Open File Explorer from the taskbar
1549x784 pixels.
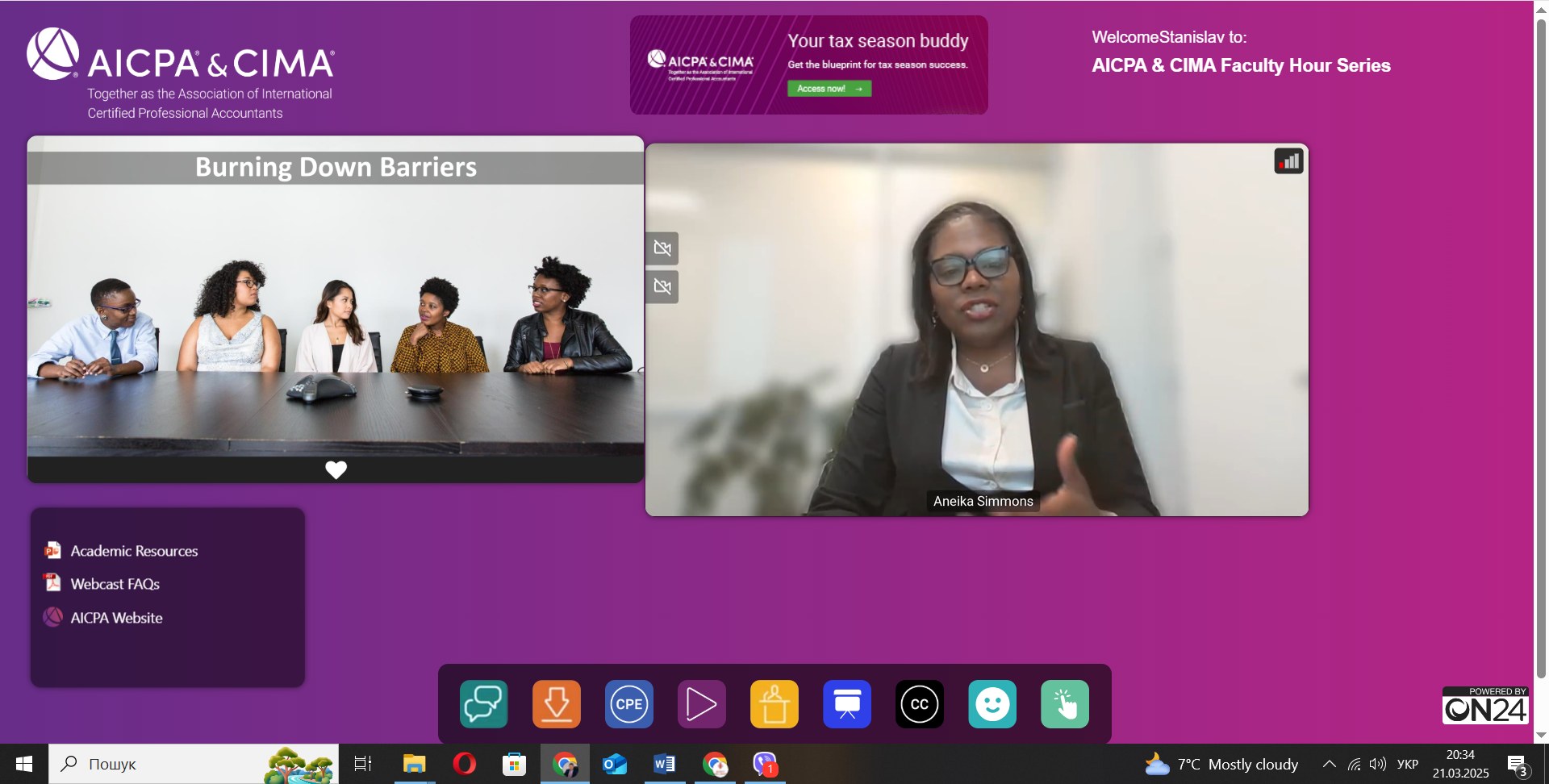(x=414, y=763)
